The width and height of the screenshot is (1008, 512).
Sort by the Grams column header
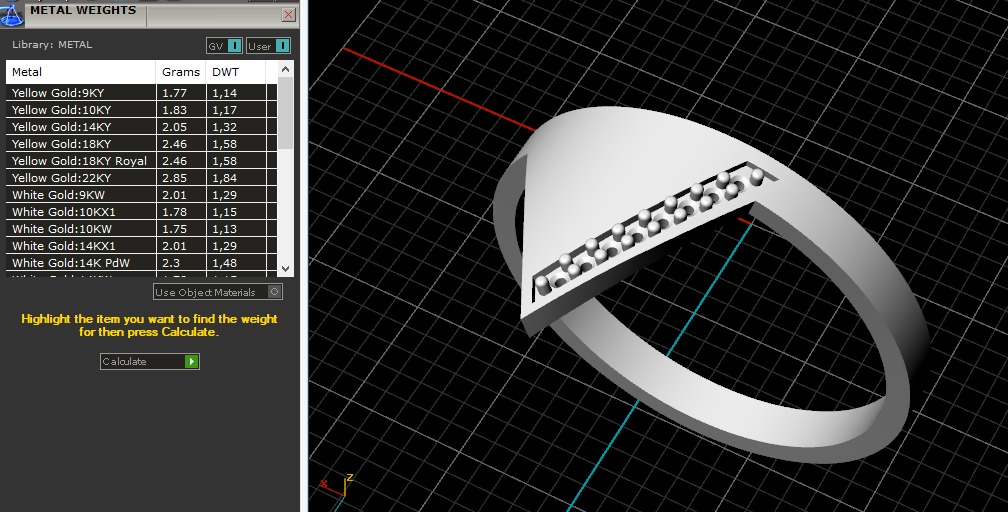coord(181,72)
